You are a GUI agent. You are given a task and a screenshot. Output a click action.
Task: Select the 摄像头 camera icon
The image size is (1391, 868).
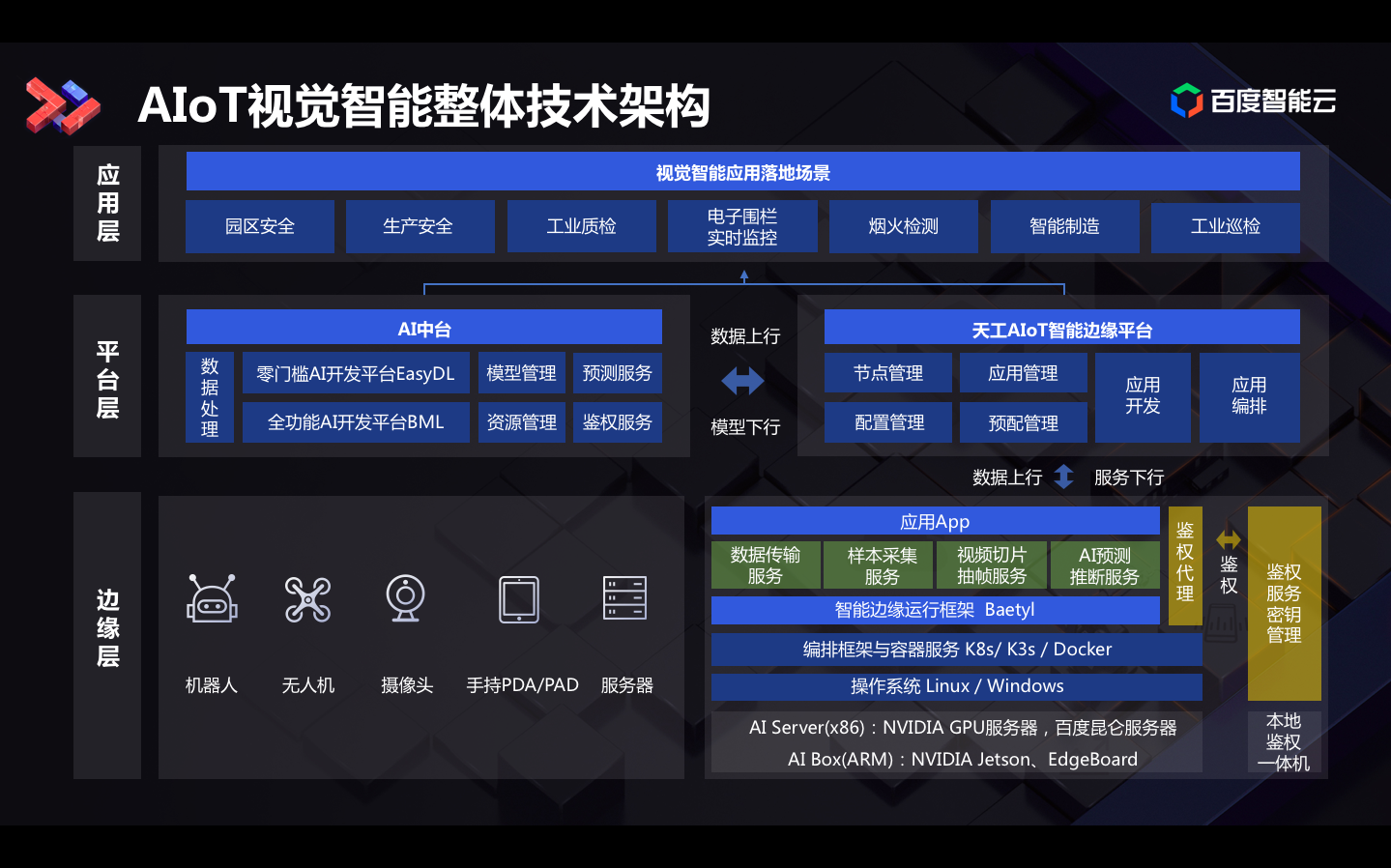[x=404, y=599]
